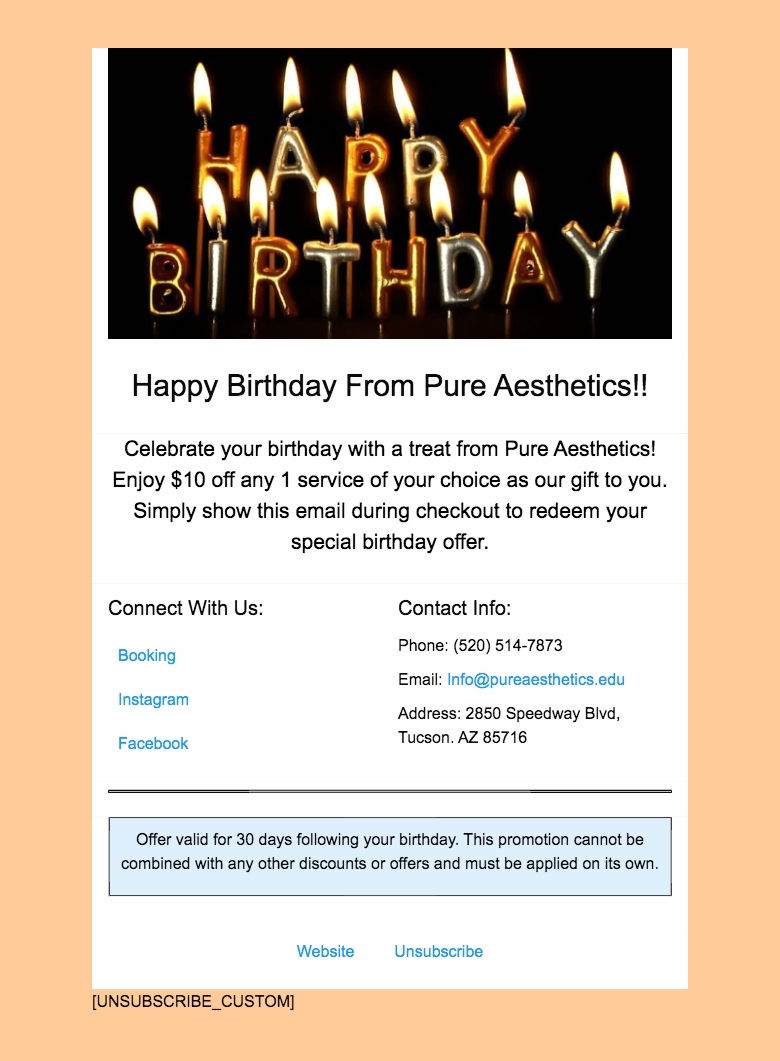The image size is (780, 1061).
Task: Click the 'Enjoy $10 off any 1 service' line
Action: point(390,480)
